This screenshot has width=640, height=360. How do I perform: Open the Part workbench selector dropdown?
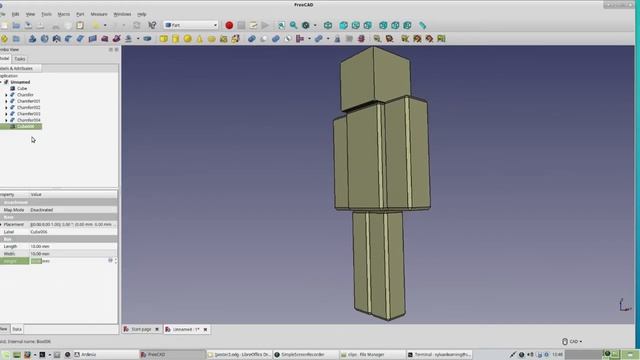click(x=191, y=25)
